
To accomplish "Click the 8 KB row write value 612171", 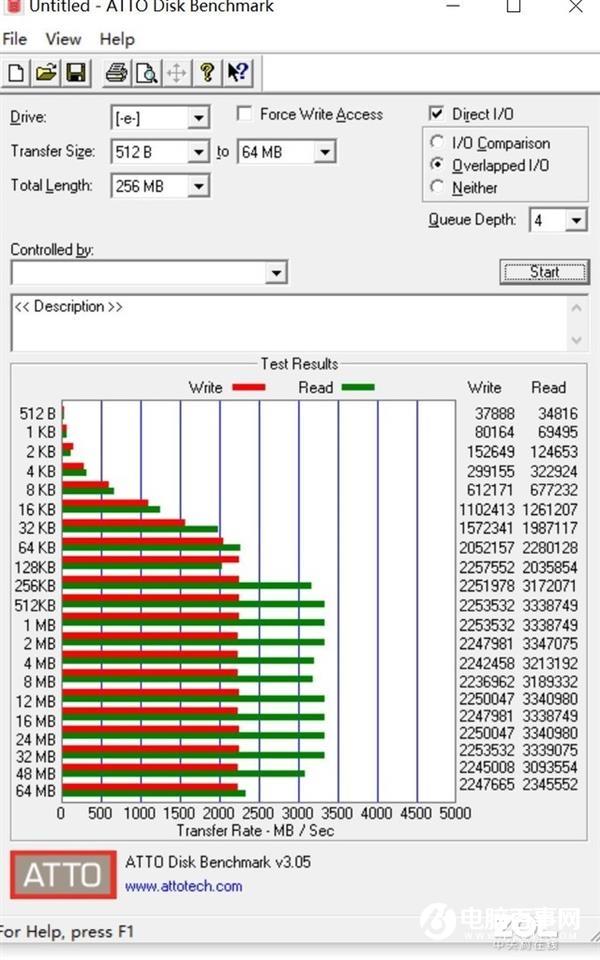I will [x=491, y=490].
